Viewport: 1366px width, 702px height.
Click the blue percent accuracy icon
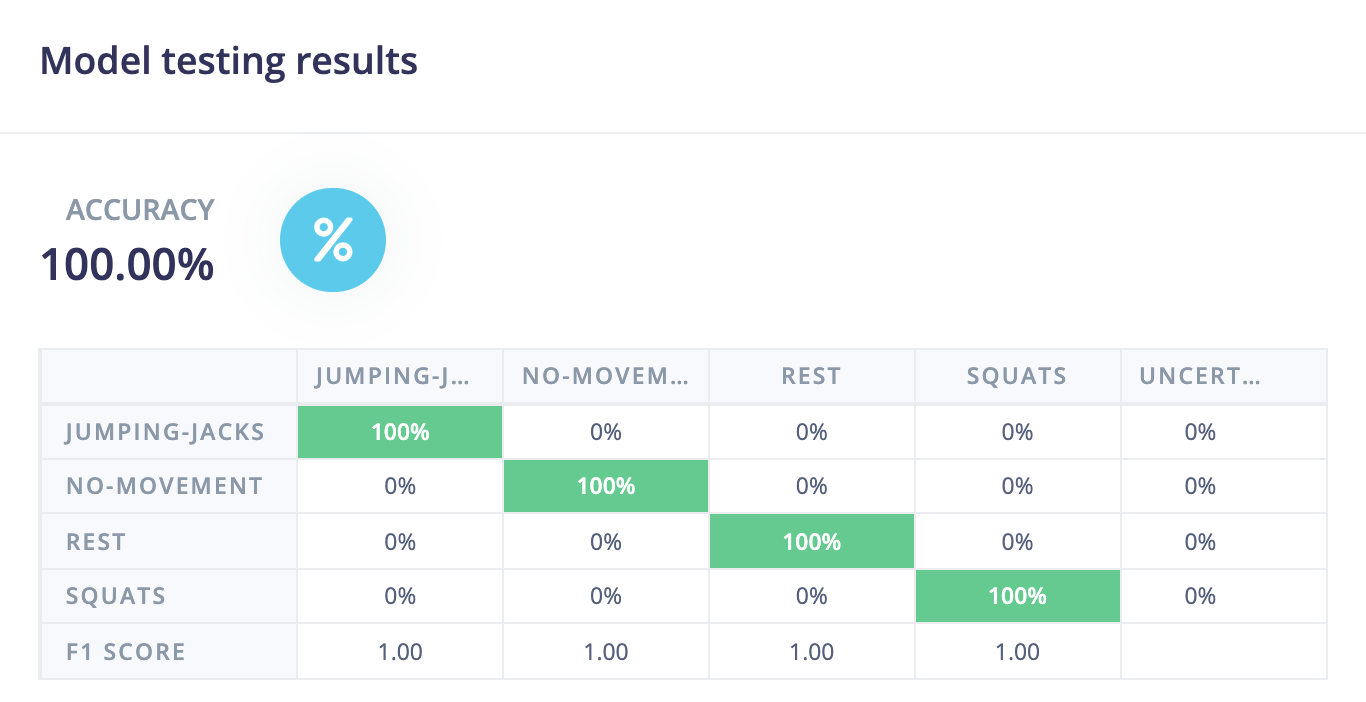click(332, 240)
